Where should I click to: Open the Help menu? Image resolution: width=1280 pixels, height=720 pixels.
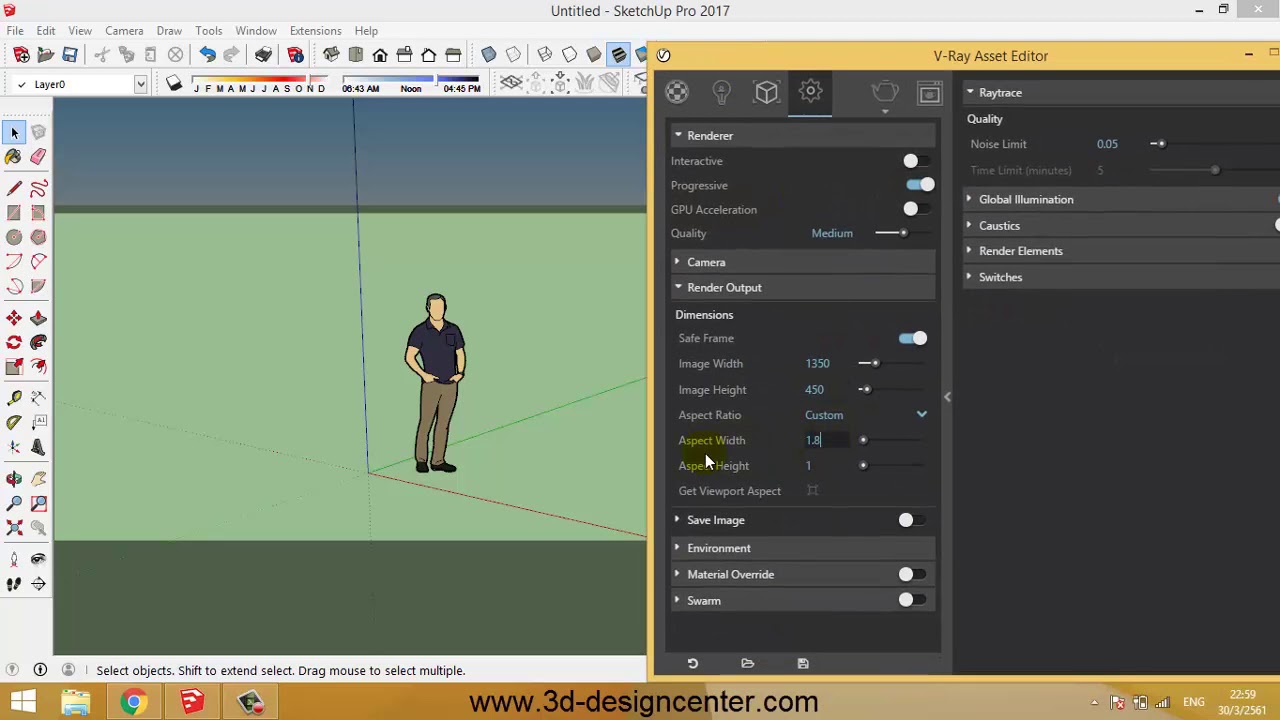(366, 31)
